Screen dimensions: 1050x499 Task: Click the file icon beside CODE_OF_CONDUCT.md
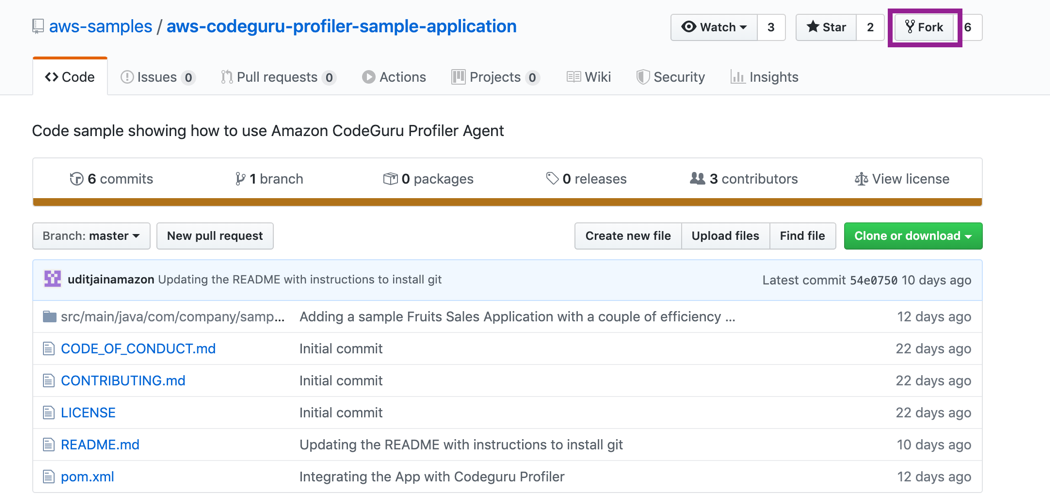[48, 348]
